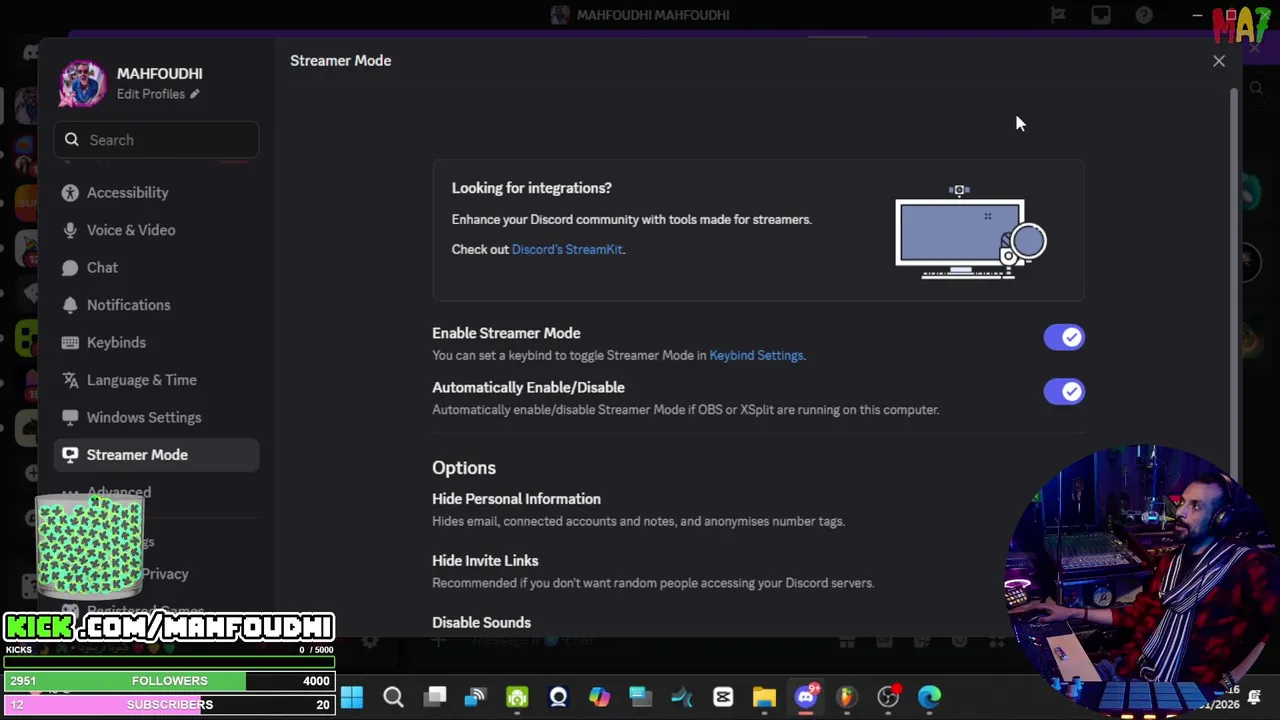Click the Chat bubble icon in sidebar
Viewport: 1280px width, 720px height.
coord(70,268)
